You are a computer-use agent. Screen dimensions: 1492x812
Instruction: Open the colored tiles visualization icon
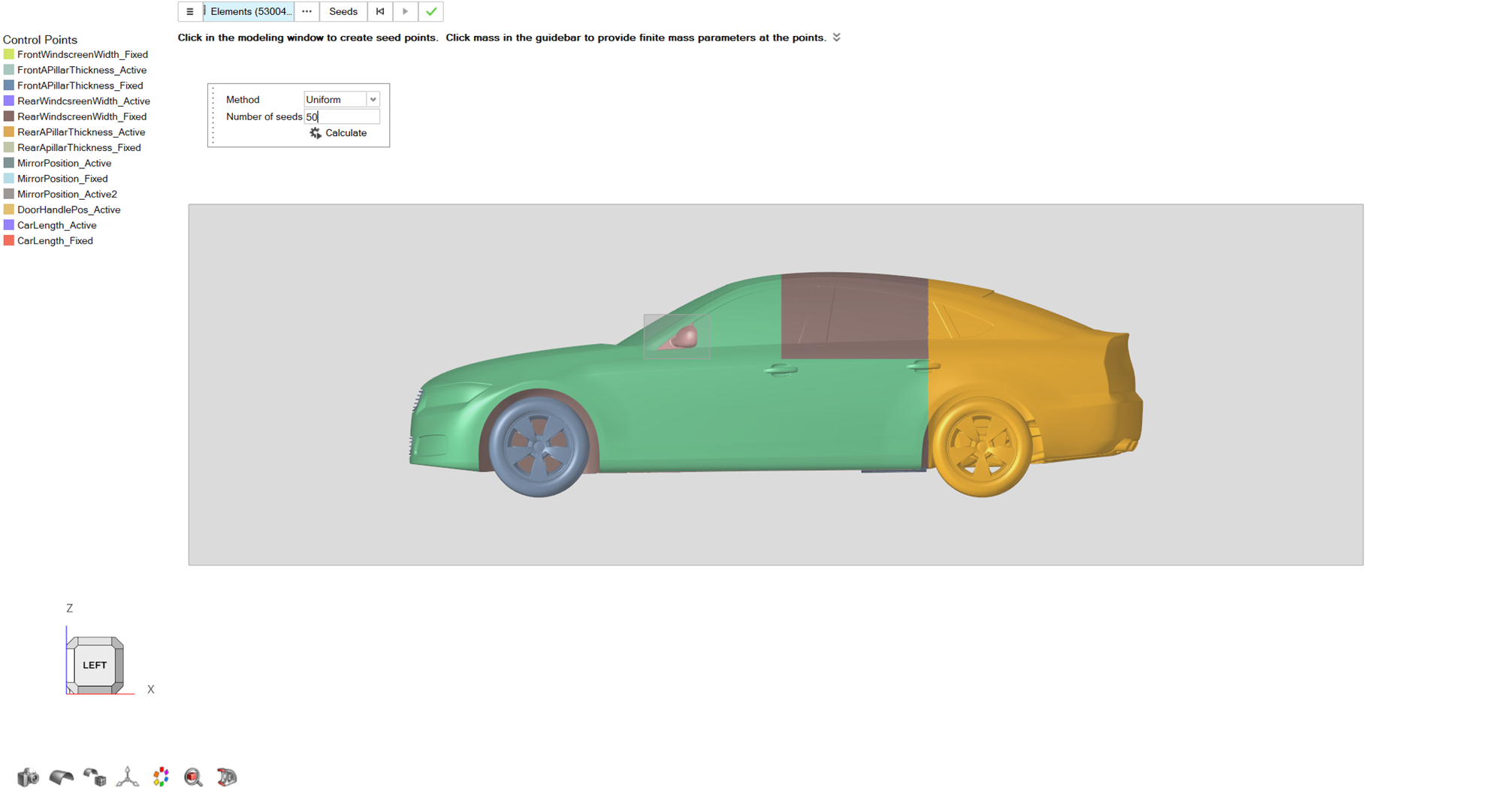(x=161, y=777)
